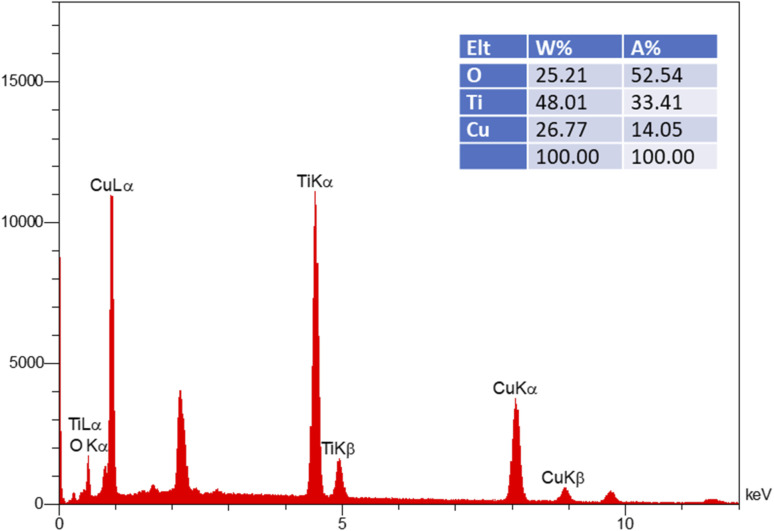Click the x-axis tick label 10
The width and height of the screenshot is (774, 531).
pyautogui.click(x=625, y=523)
